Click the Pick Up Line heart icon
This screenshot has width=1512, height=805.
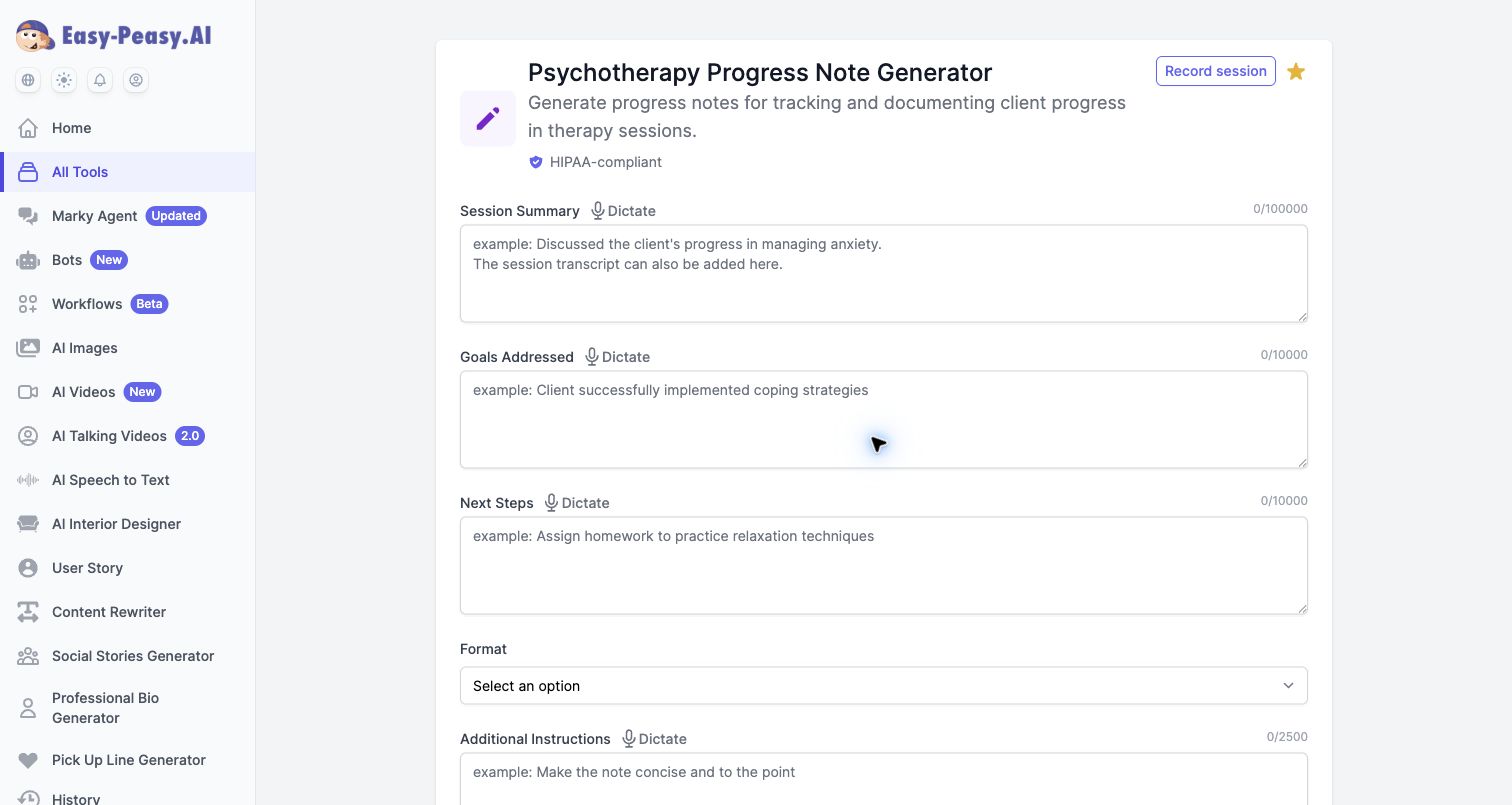coord(28,760)
